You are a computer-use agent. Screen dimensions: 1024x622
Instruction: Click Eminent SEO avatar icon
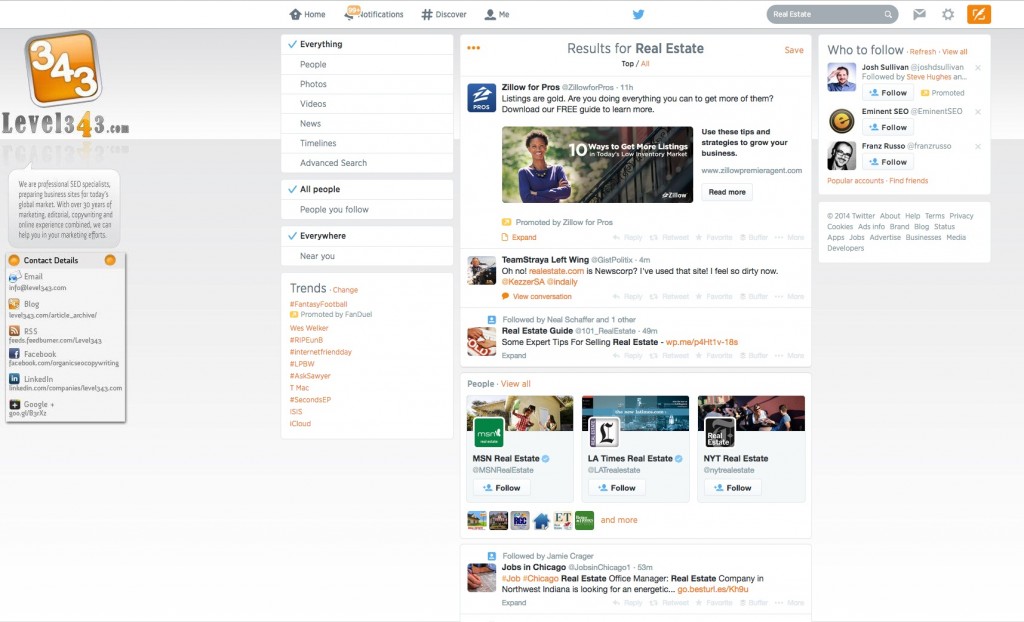coord(841,121)
